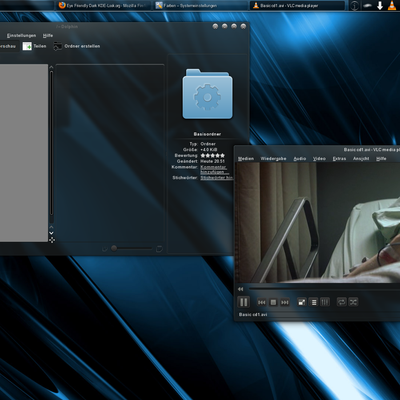Viewport: 400px width, 400px height.
Task: Click the Teilen split view button
Action: (34, 46)
